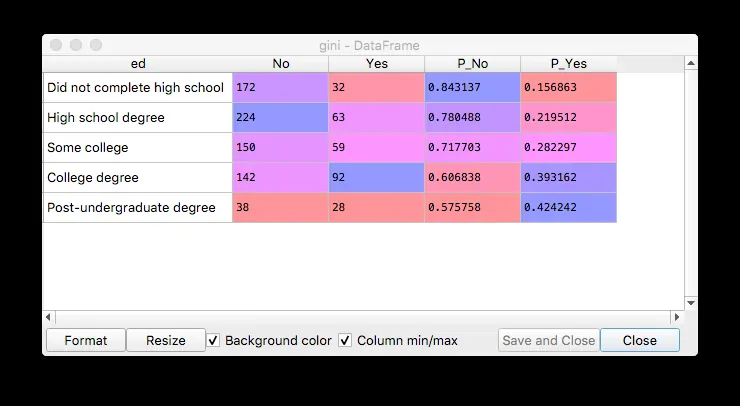
Task: Click cell with value 0.717703
Action: [x=472, y=147]
